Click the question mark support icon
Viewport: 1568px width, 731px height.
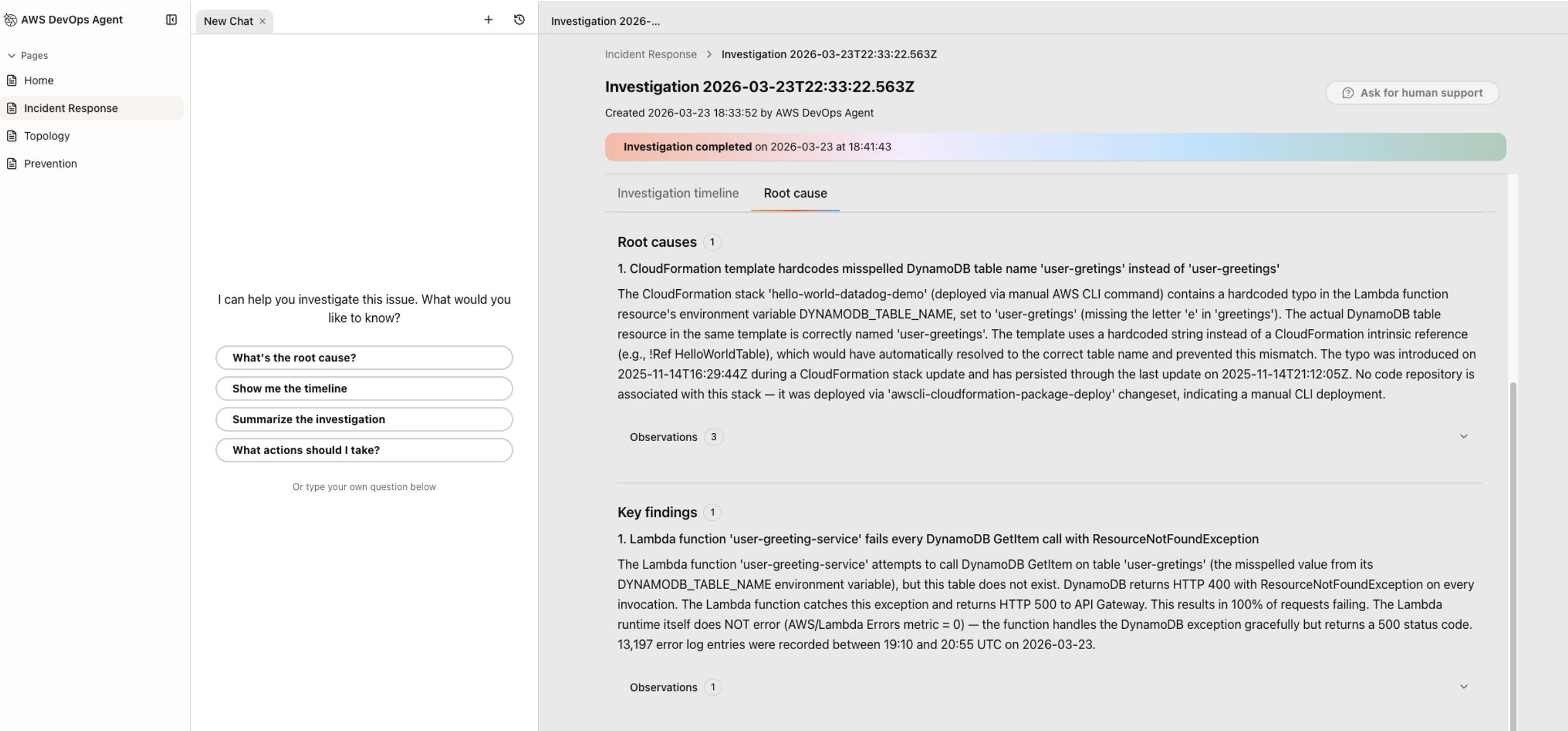tap(1348, 93)
